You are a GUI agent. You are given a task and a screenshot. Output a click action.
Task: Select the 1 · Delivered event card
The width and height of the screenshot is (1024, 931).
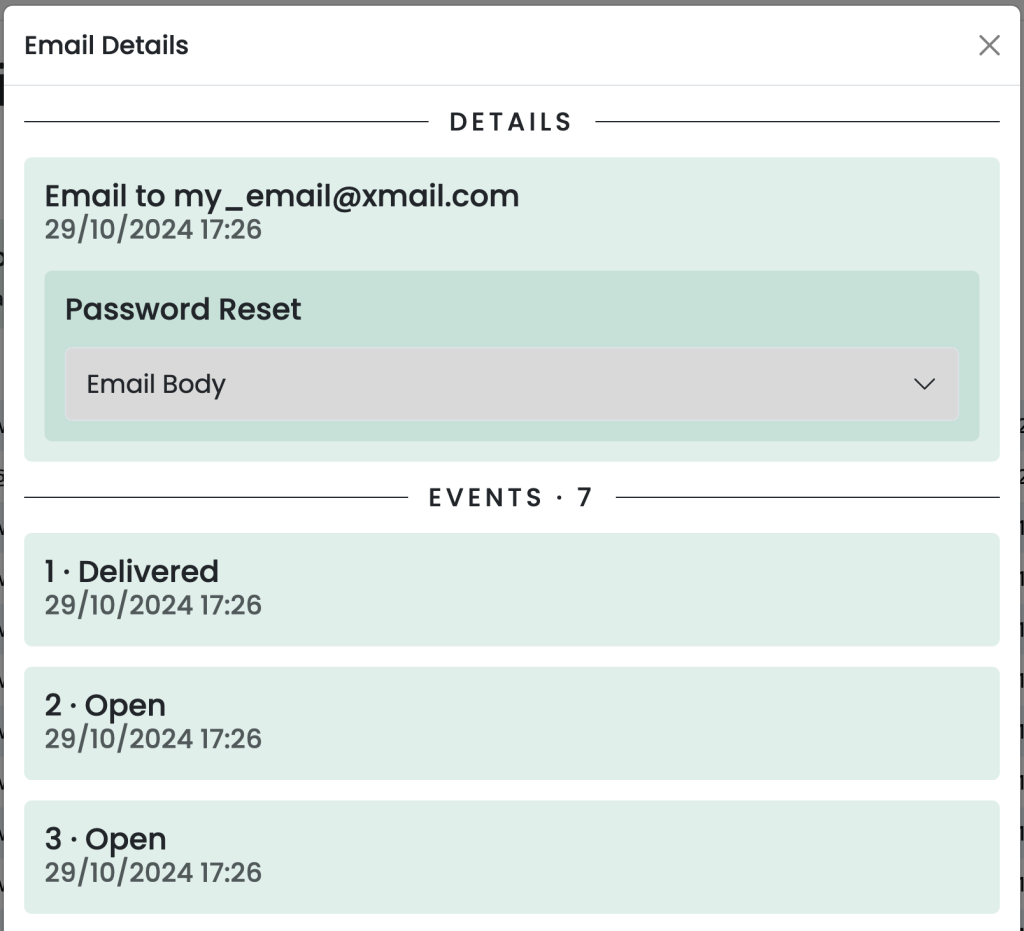511,590
